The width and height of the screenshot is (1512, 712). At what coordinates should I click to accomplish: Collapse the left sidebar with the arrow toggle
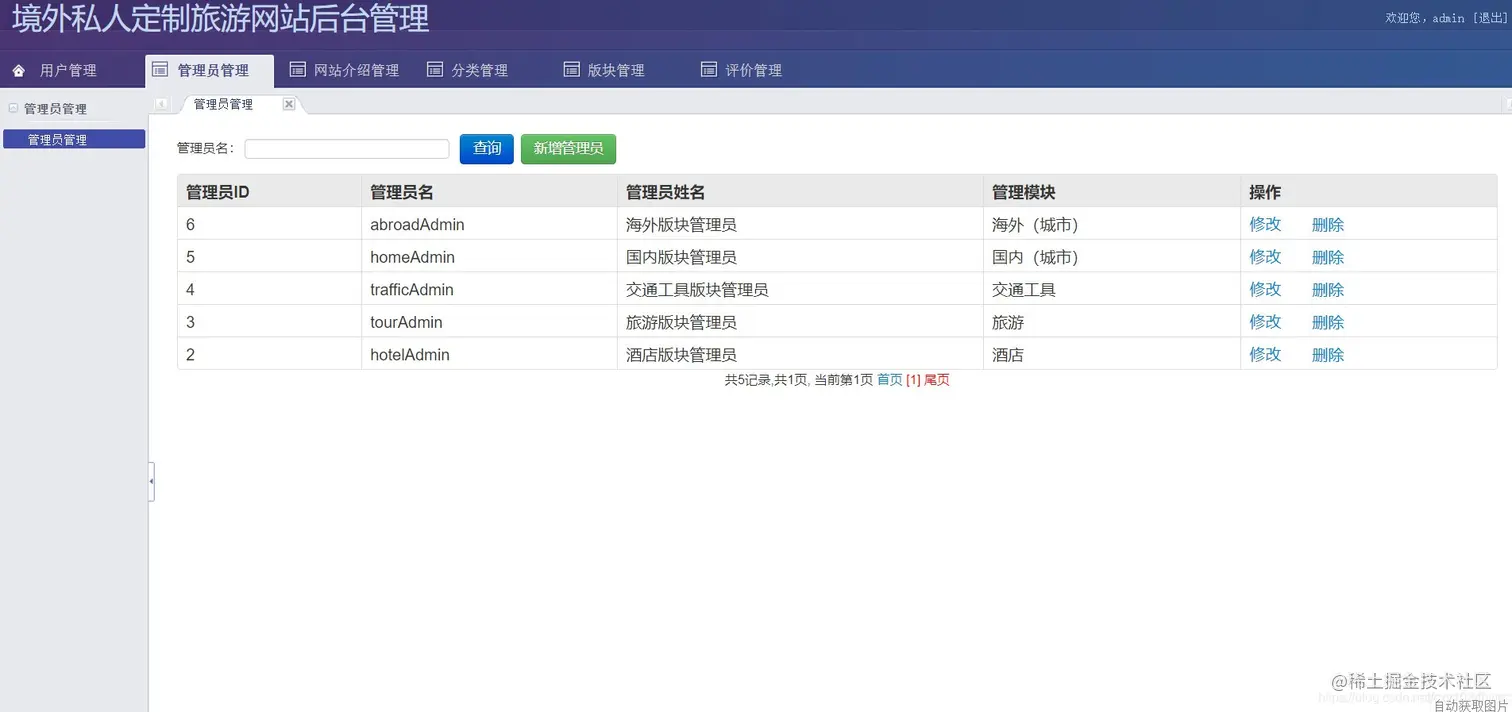151,481
